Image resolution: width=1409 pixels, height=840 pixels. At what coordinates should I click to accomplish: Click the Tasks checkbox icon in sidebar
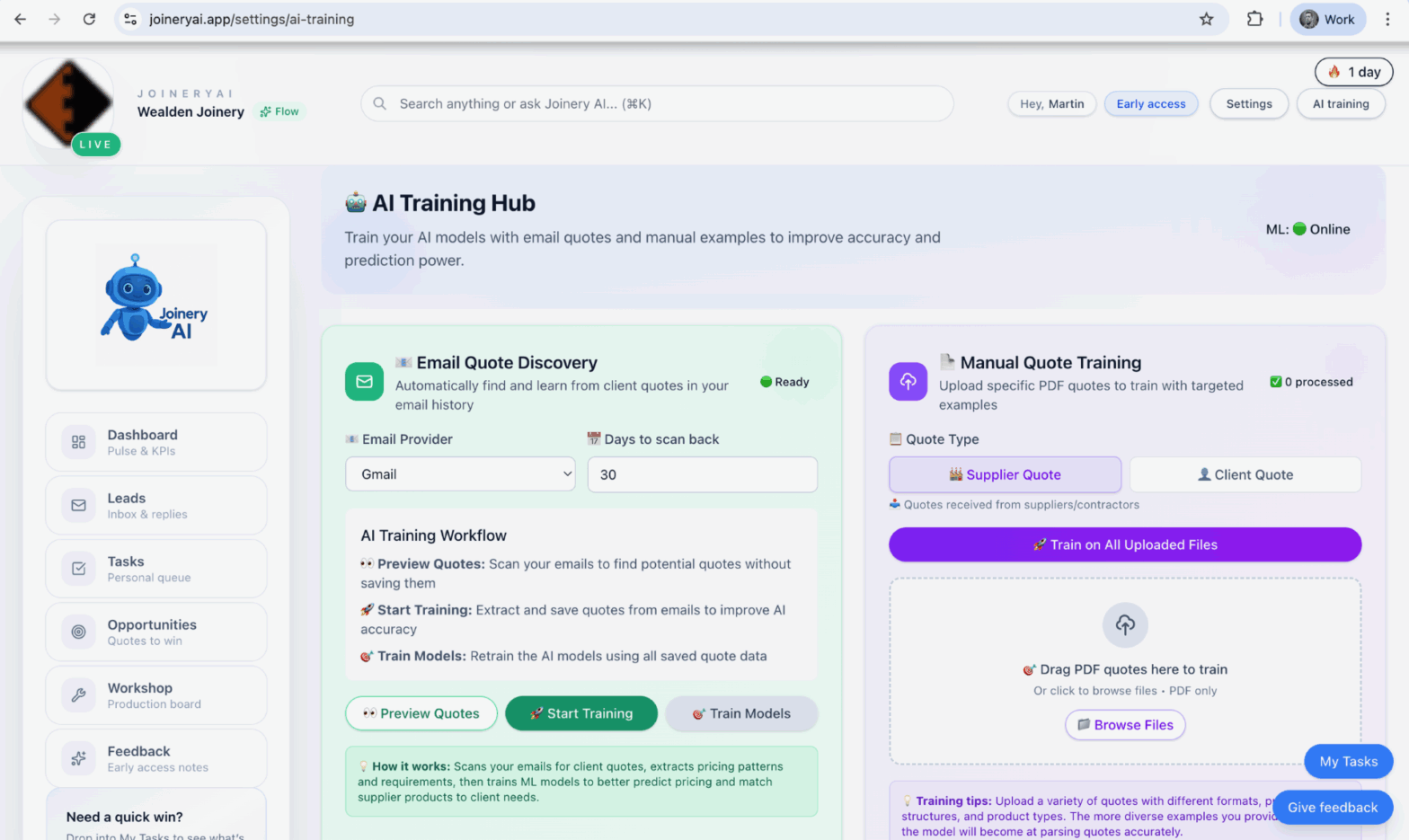[x=79, y=569]
